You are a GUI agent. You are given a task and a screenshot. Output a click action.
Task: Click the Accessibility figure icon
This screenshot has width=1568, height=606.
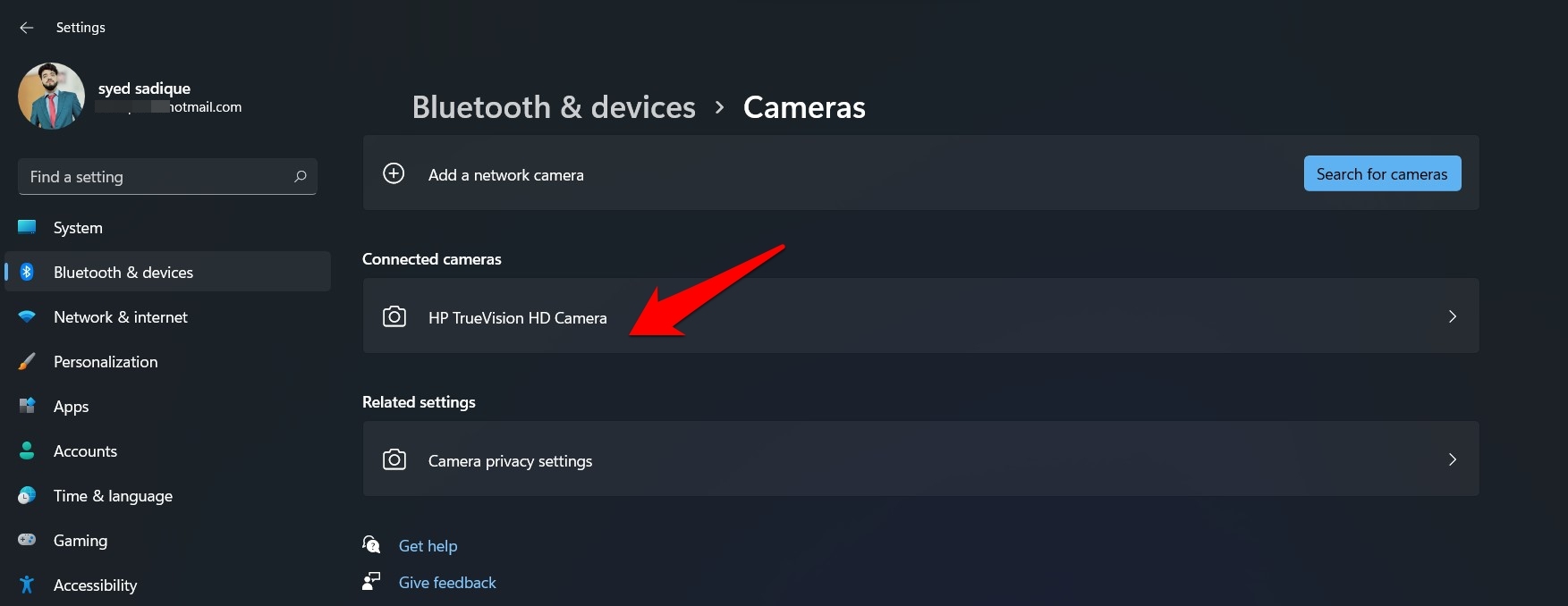[x=27, y=585]
